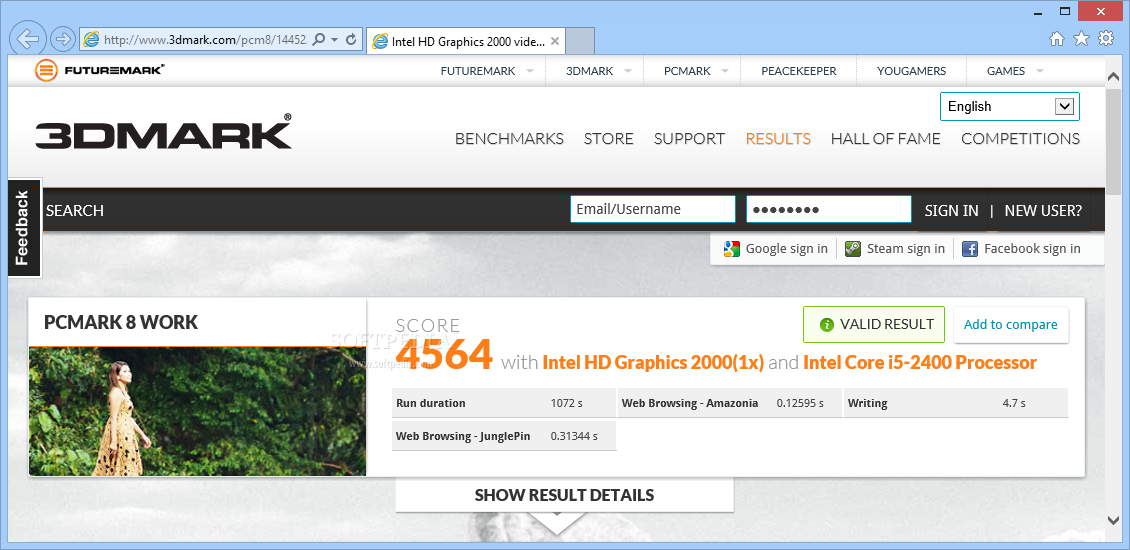
Task: Click the browser address bar URL
Action: click(x=205, y=40)
